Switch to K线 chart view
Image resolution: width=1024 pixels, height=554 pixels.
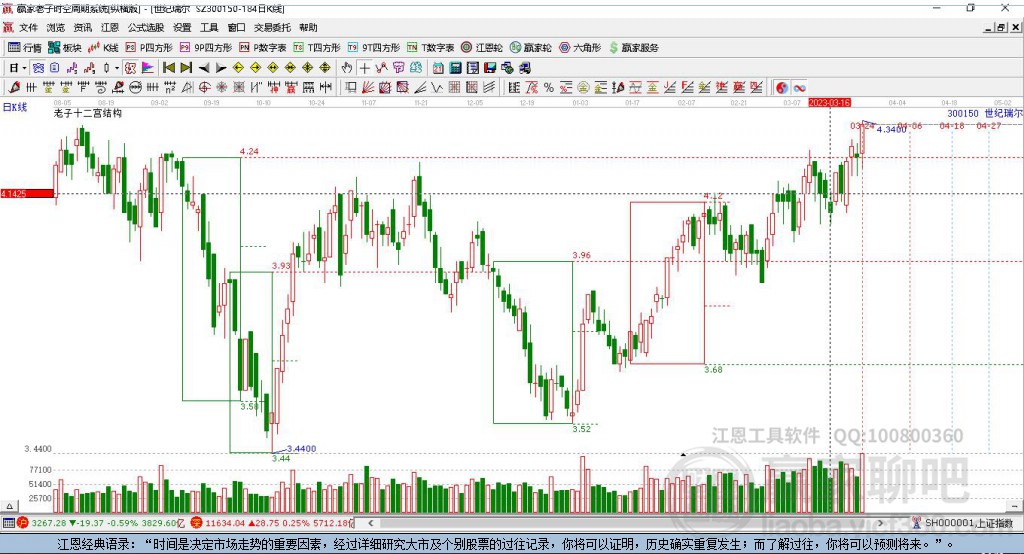(103, 48)
